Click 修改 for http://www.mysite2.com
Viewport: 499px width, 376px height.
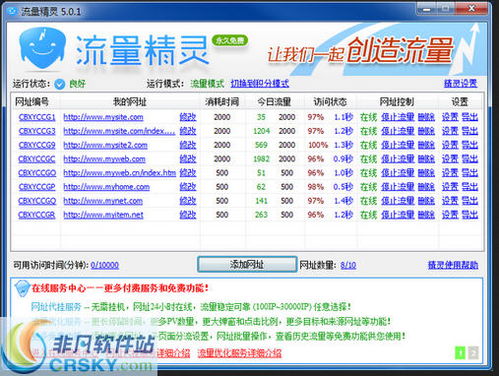click(188, 145)
